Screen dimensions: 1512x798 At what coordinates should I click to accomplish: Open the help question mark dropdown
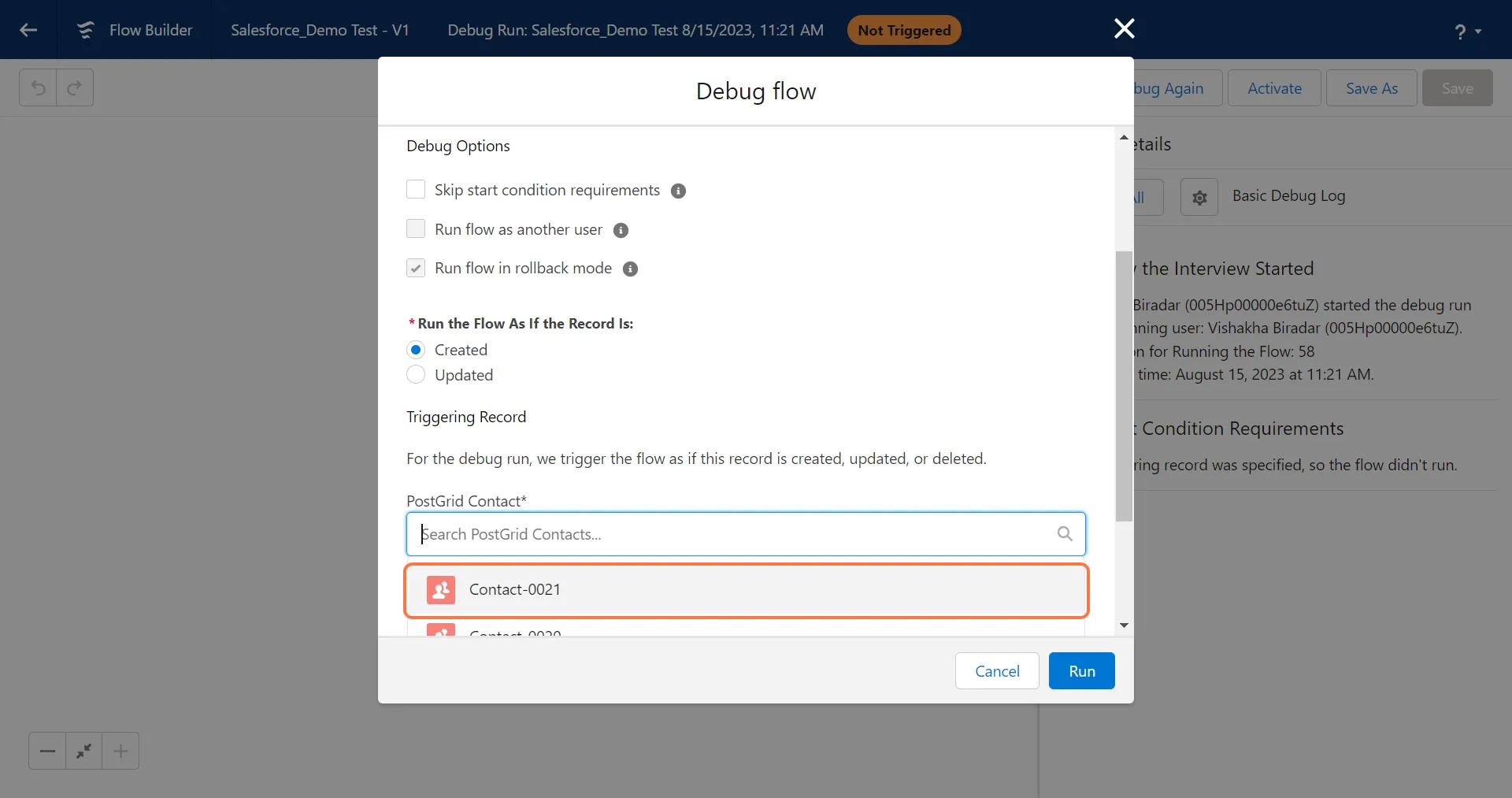(x=1467, y=31)
